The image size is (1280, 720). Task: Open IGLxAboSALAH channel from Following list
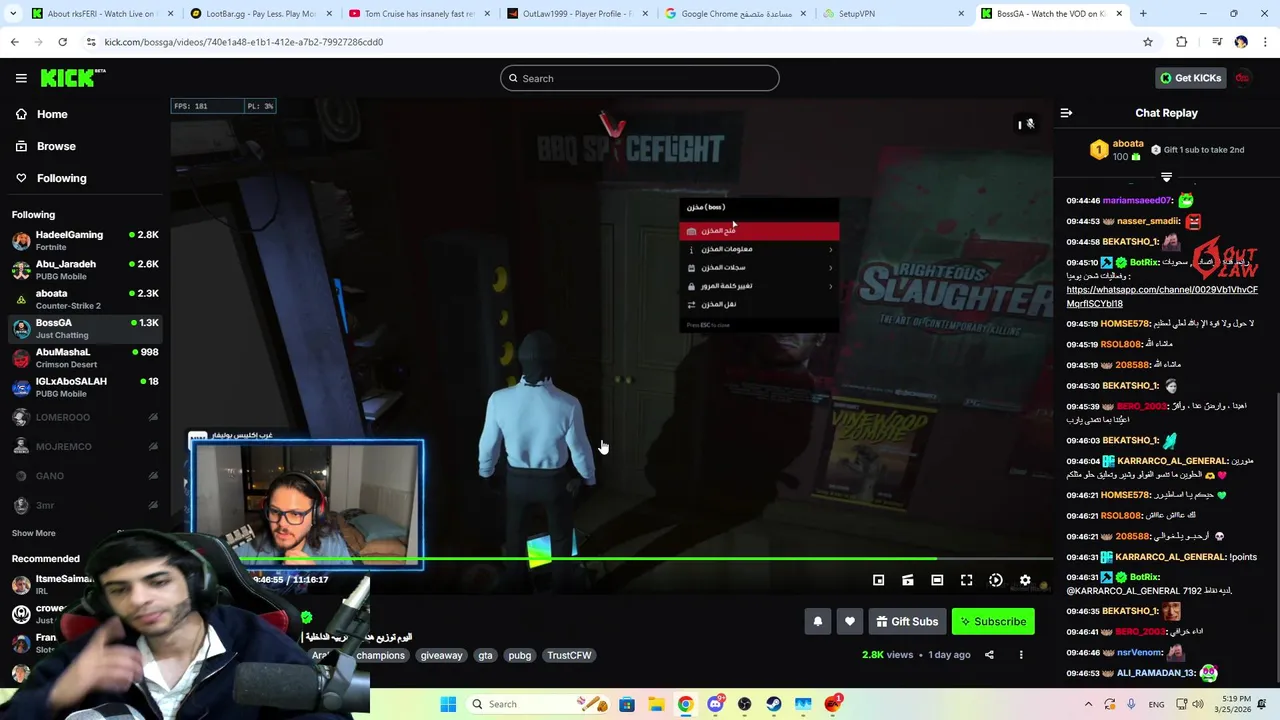tap(85, 387)
